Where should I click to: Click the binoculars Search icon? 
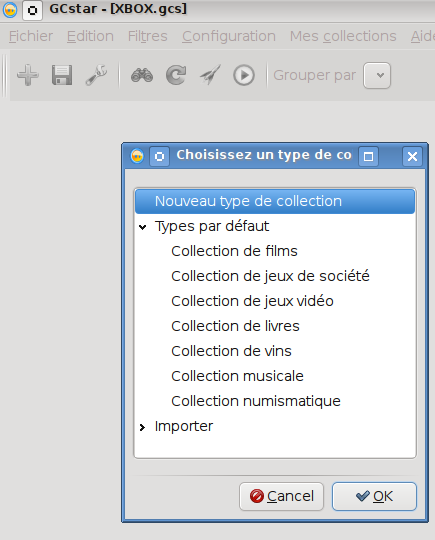pos(142,75)
